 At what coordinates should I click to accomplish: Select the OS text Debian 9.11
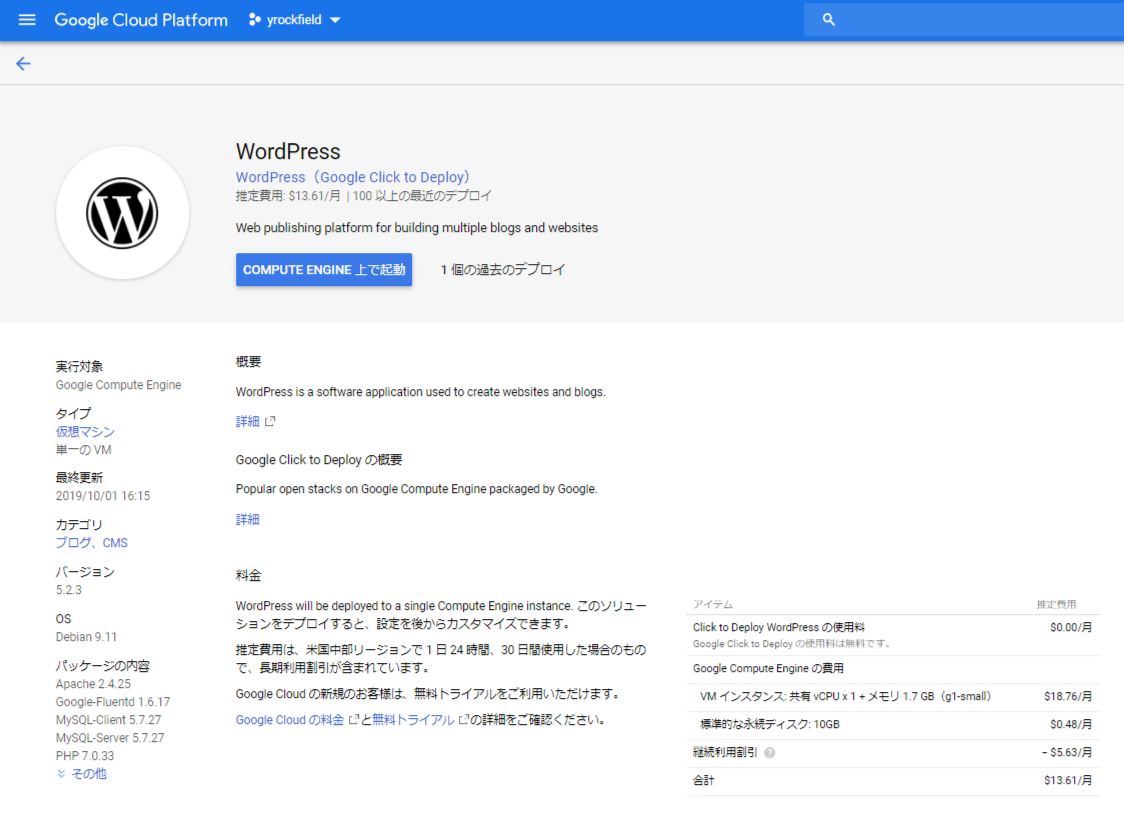point(86,637)
